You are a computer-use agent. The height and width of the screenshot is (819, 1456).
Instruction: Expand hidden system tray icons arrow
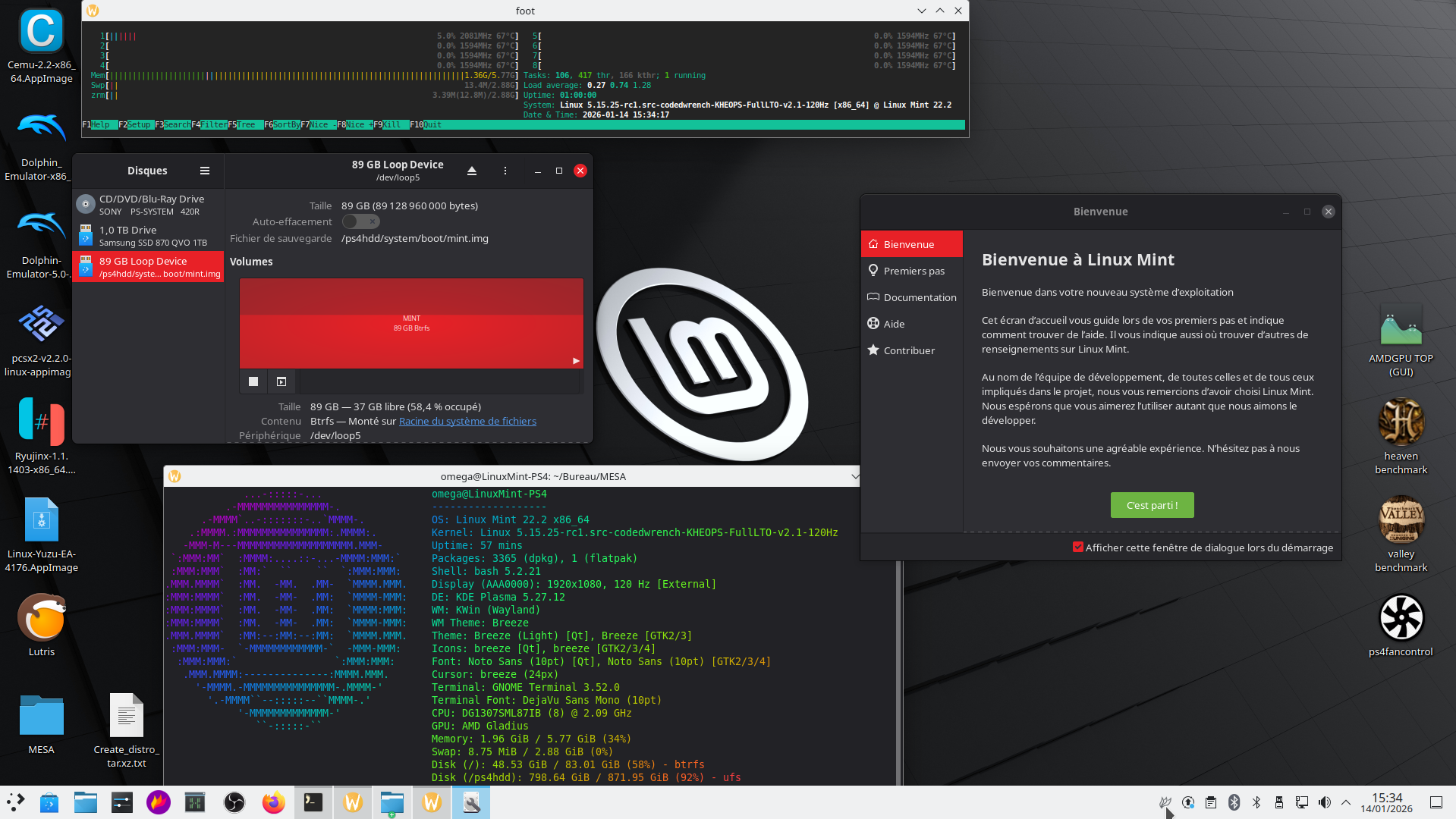point(1345,802)
